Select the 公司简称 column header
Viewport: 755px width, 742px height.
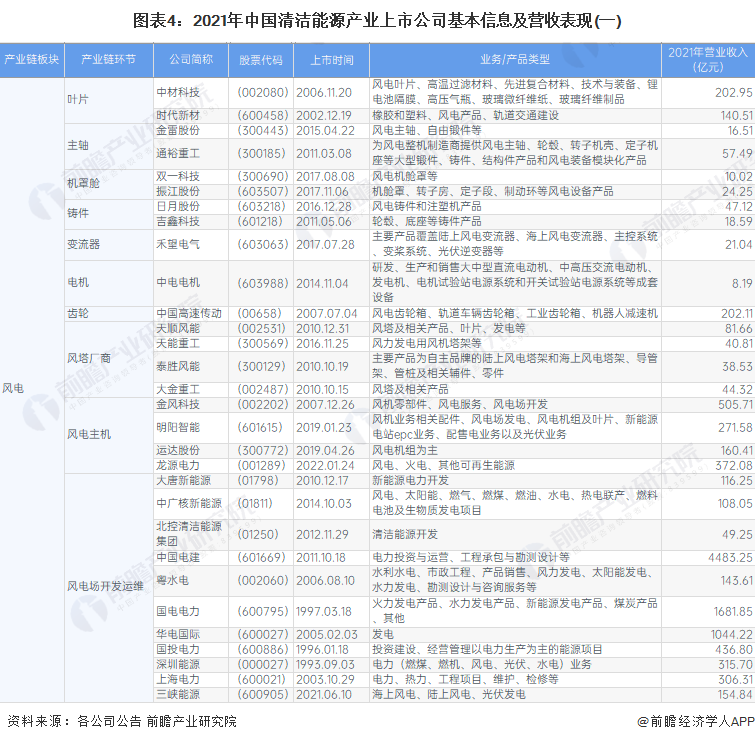190,59
